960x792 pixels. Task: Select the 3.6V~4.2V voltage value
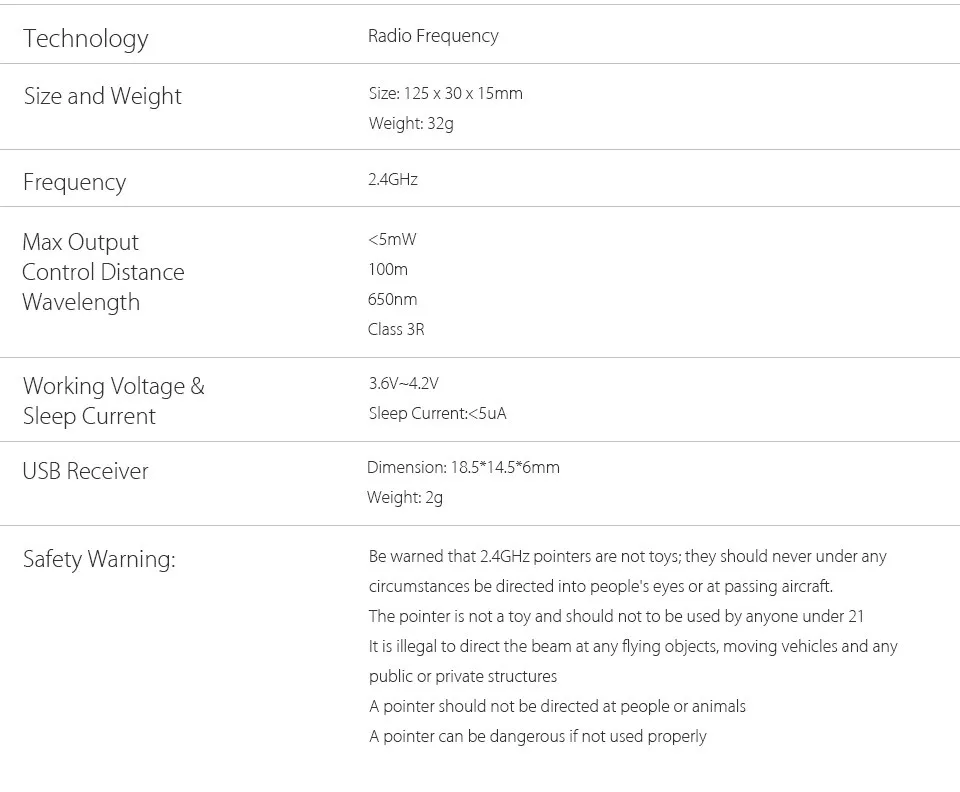coord(403,383)
